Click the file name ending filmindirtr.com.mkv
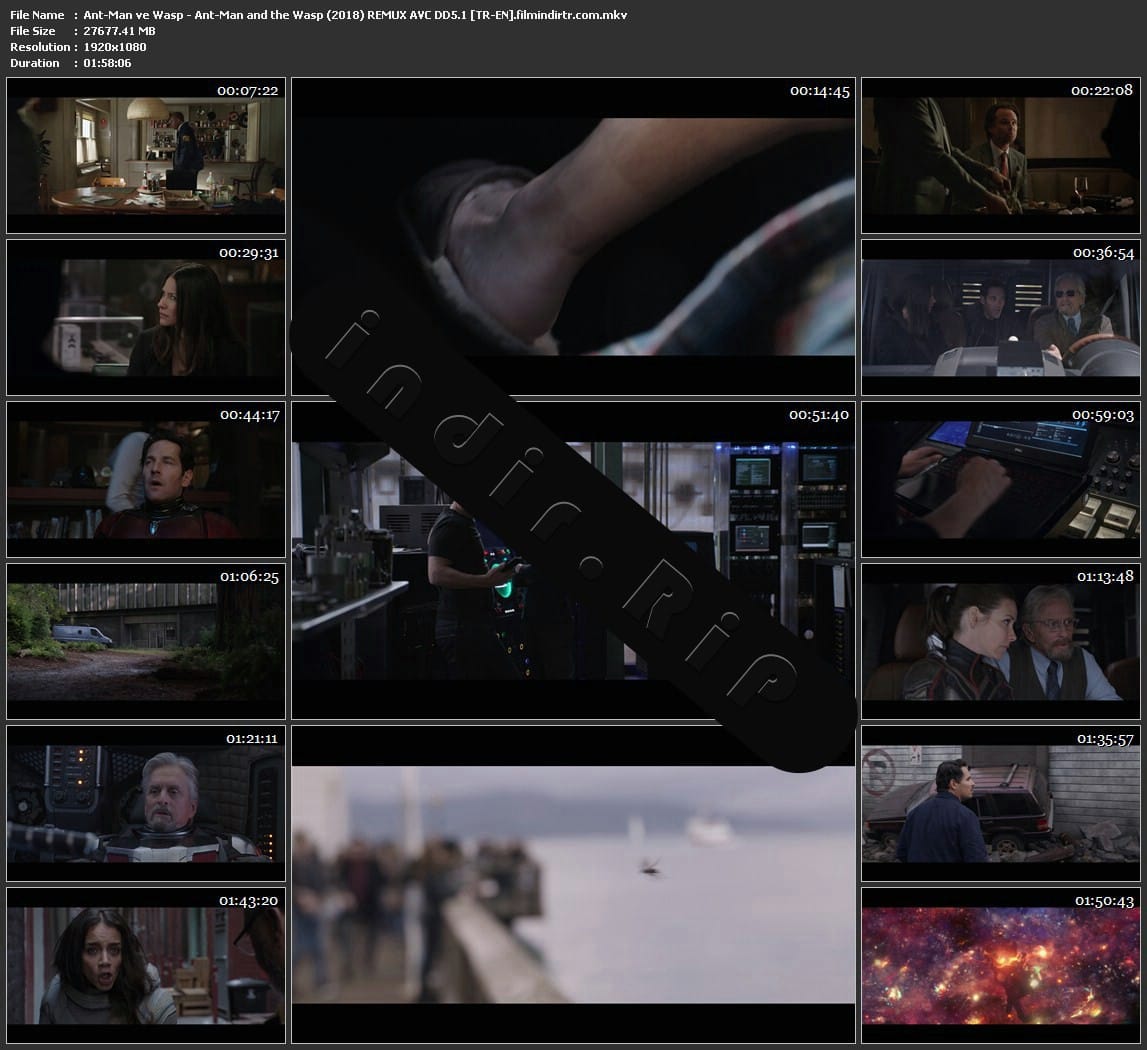1147x1050 pixels. 356,15
